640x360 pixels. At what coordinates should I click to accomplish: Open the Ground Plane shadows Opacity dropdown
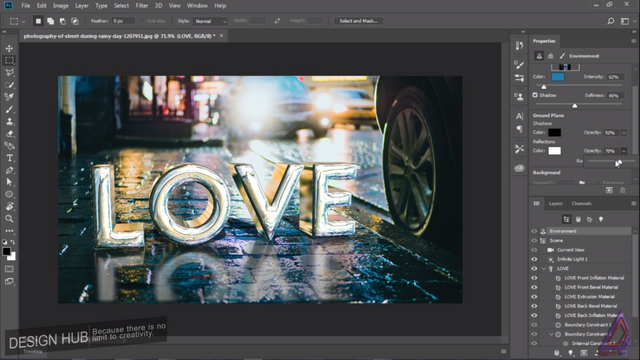(624, 133)
